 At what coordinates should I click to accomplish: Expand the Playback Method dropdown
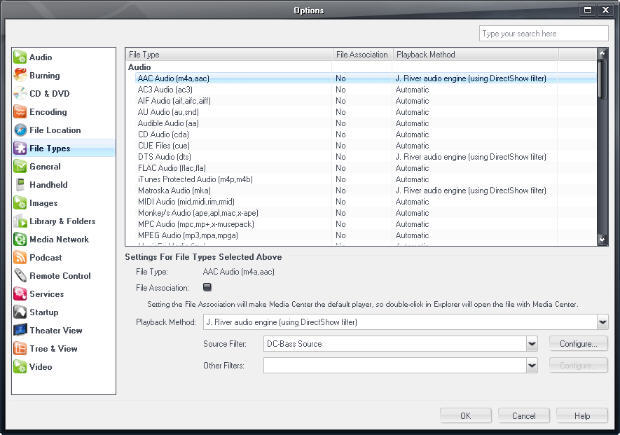click(x=602, y=322)
